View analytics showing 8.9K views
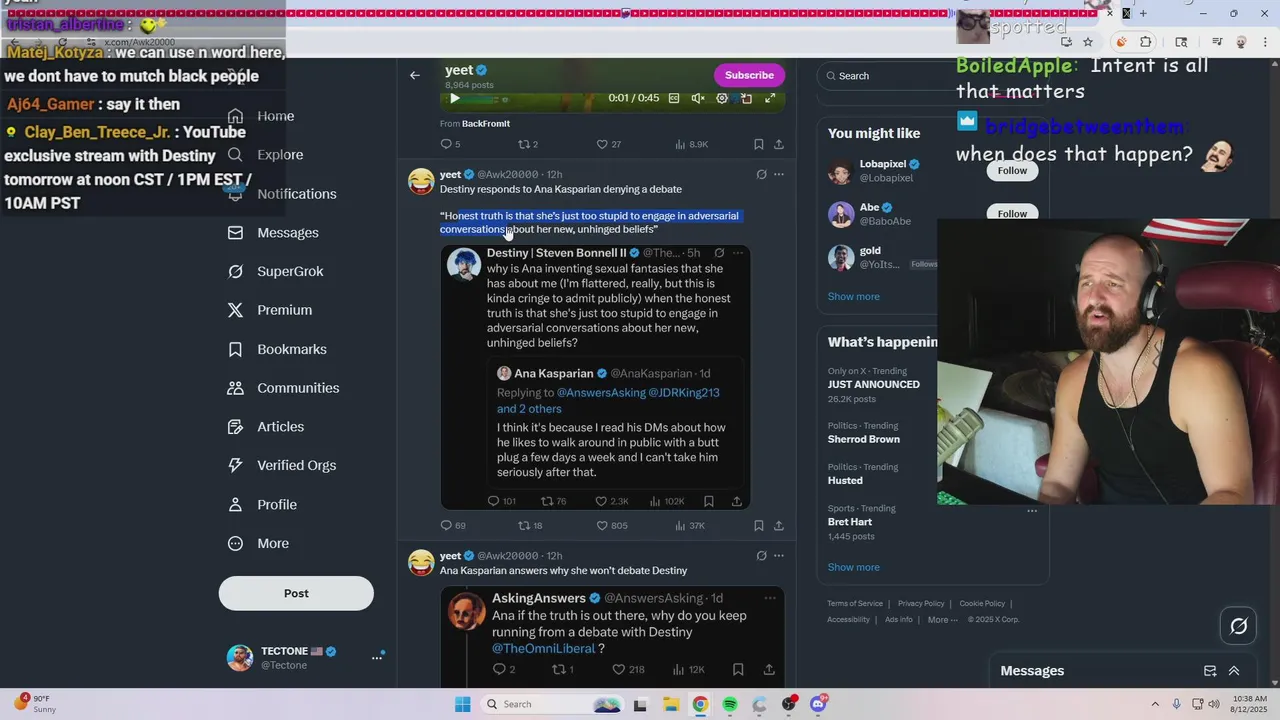This screenshot has height=720, width=1280. [x=692, y=144]
